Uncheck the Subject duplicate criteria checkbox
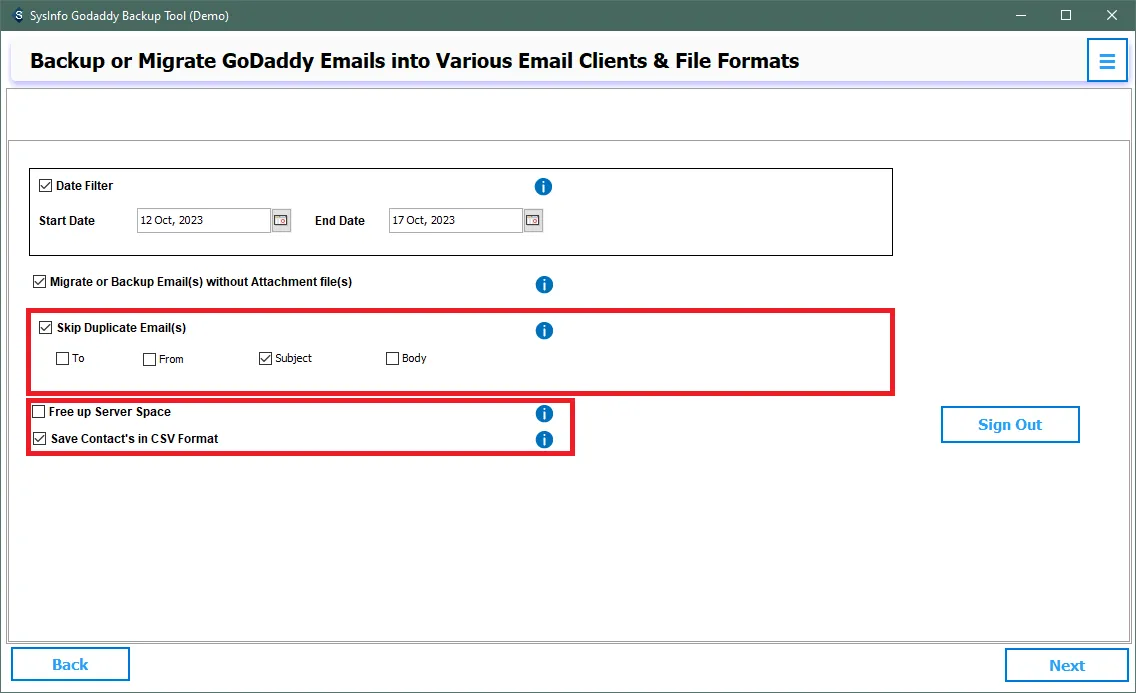 pos(265,358)
